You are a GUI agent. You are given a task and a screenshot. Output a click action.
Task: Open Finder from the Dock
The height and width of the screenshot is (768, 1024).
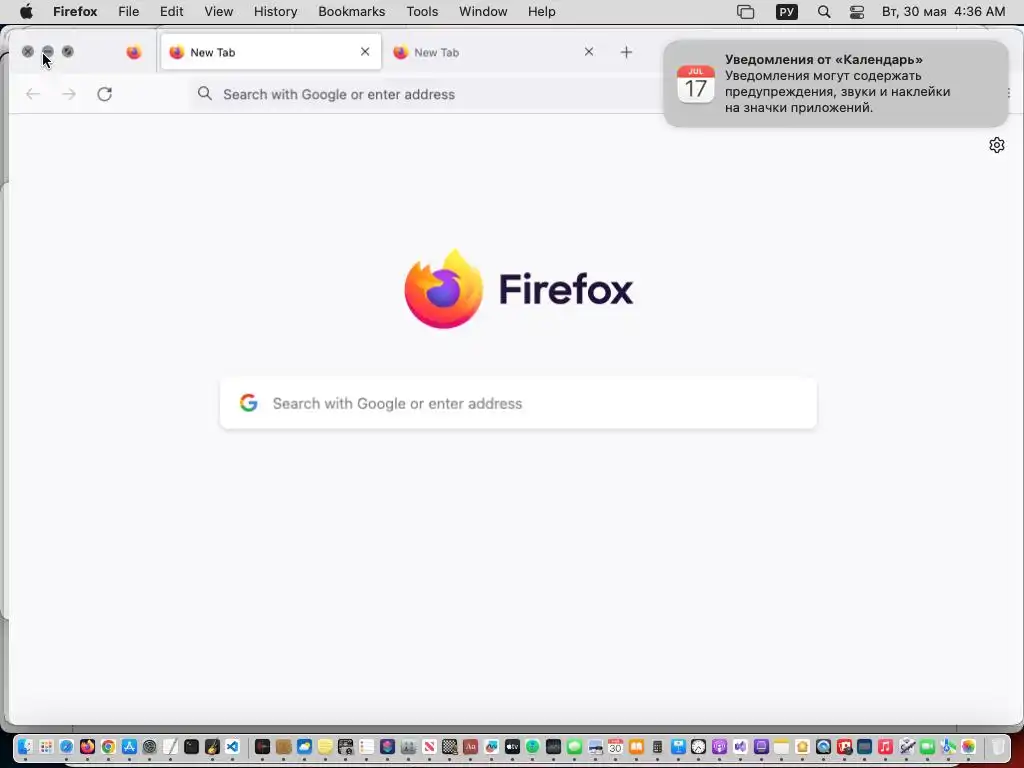click(25, 746)
